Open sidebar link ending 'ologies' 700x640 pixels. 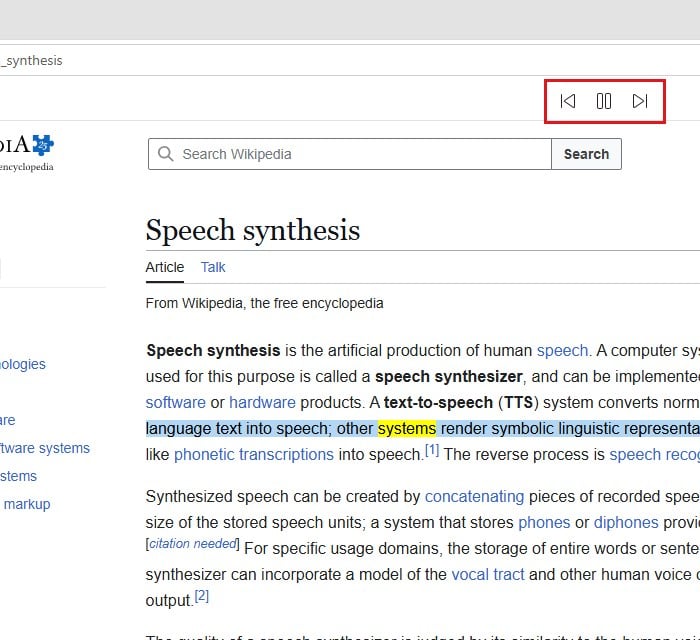(23, 364)
